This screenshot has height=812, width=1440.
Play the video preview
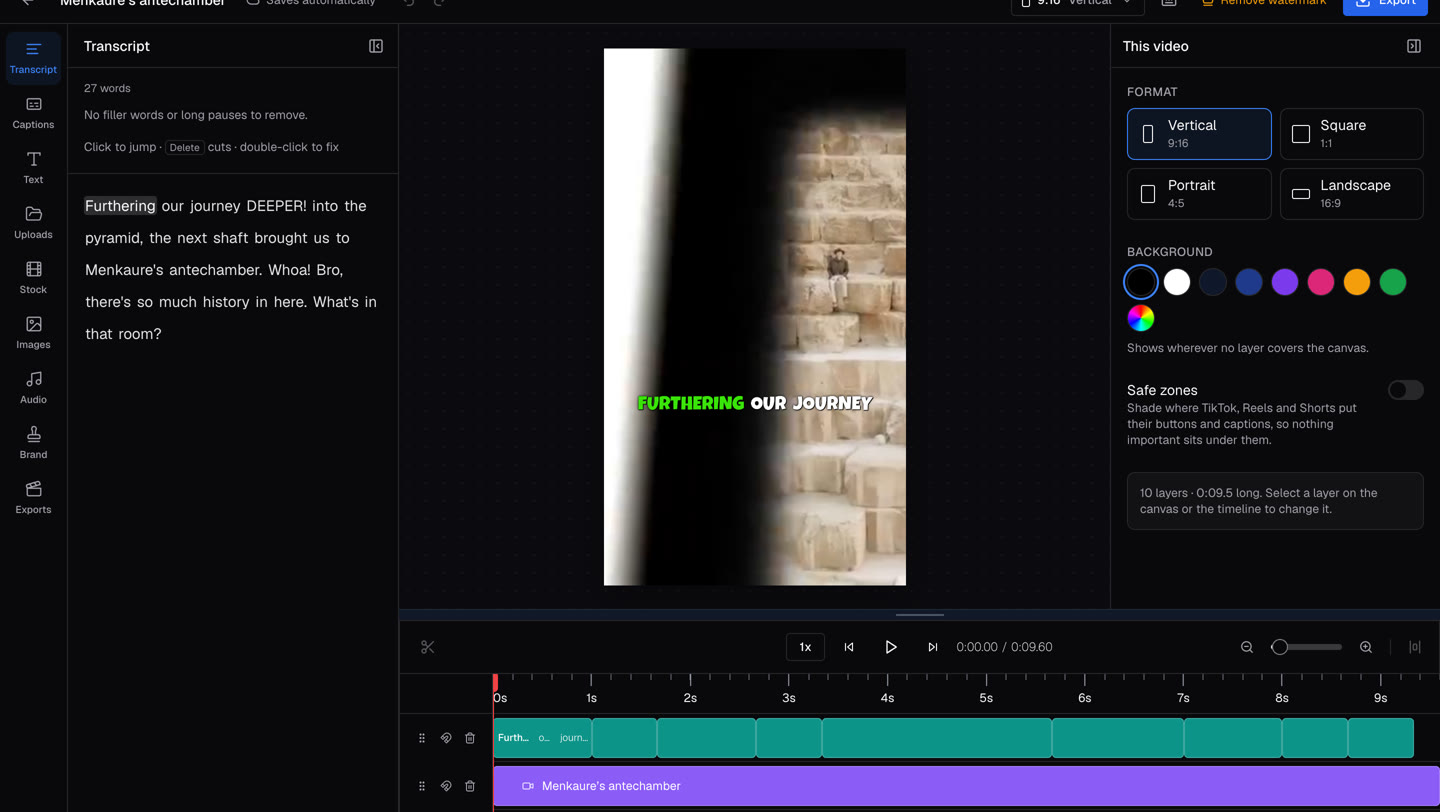891,647
